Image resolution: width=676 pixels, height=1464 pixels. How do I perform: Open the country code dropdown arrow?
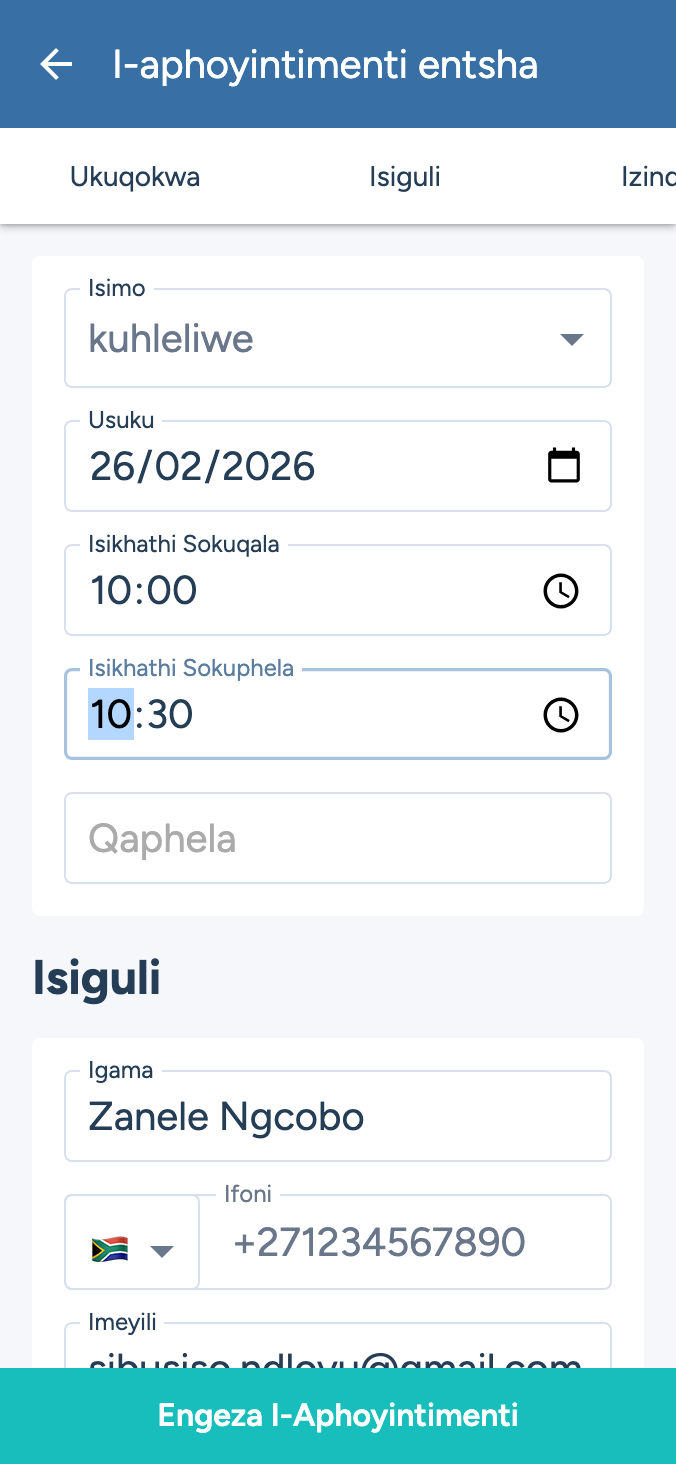coord(162,1250)
